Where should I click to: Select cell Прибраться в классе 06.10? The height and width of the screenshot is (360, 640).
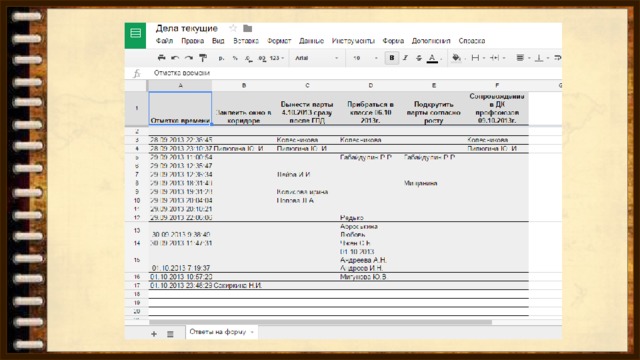point(370,108)
